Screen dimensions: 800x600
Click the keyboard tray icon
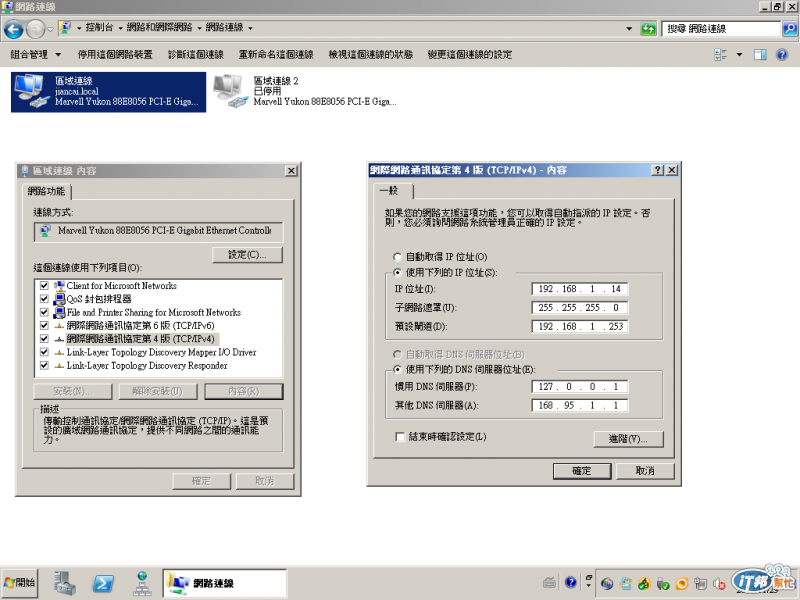pyautogui.click(x=549, y=582)
